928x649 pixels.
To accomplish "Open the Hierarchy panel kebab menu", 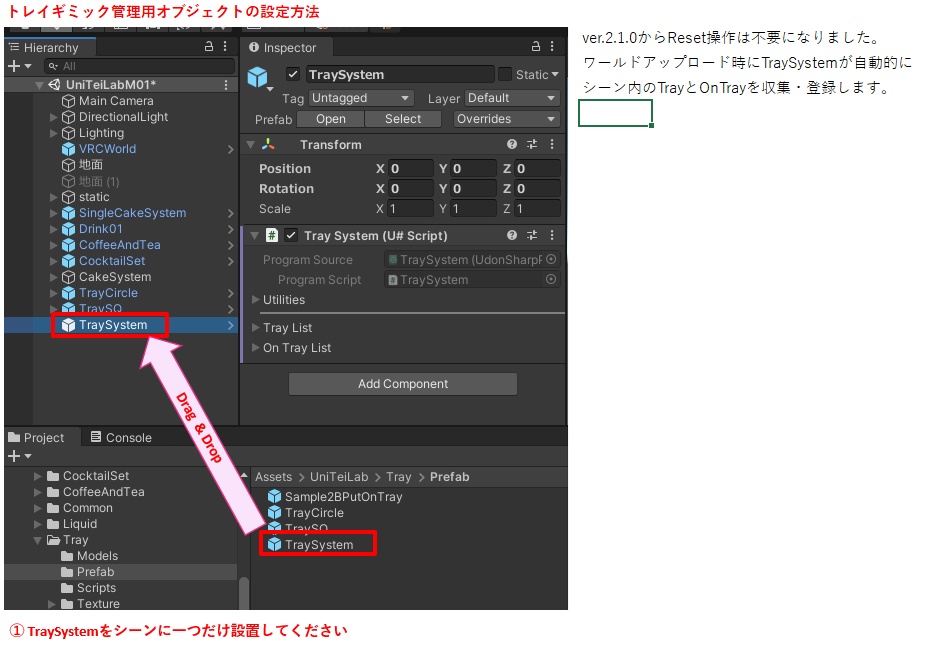I will [x=225, y=46].
